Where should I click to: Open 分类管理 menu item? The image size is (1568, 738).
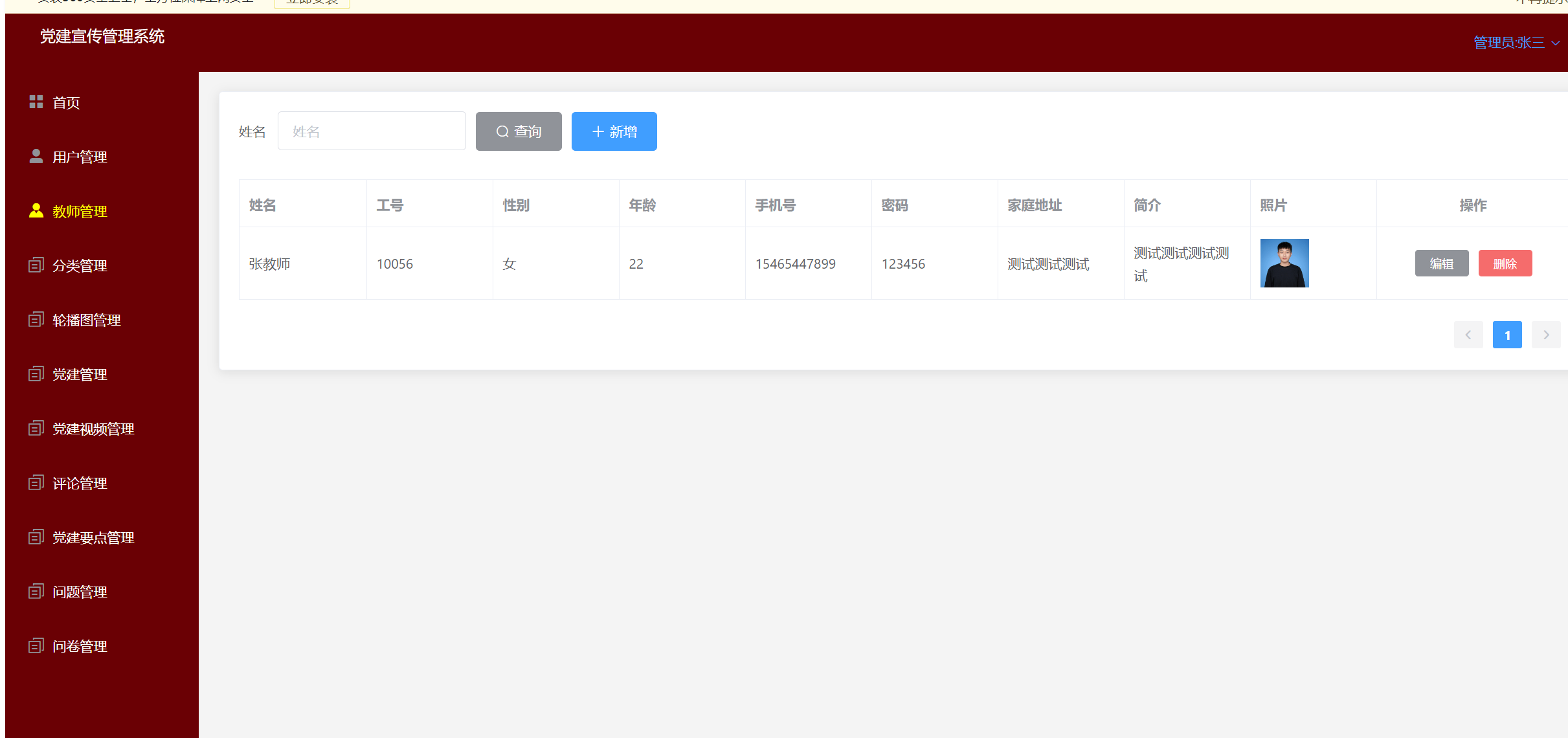(x=102, y=265)
